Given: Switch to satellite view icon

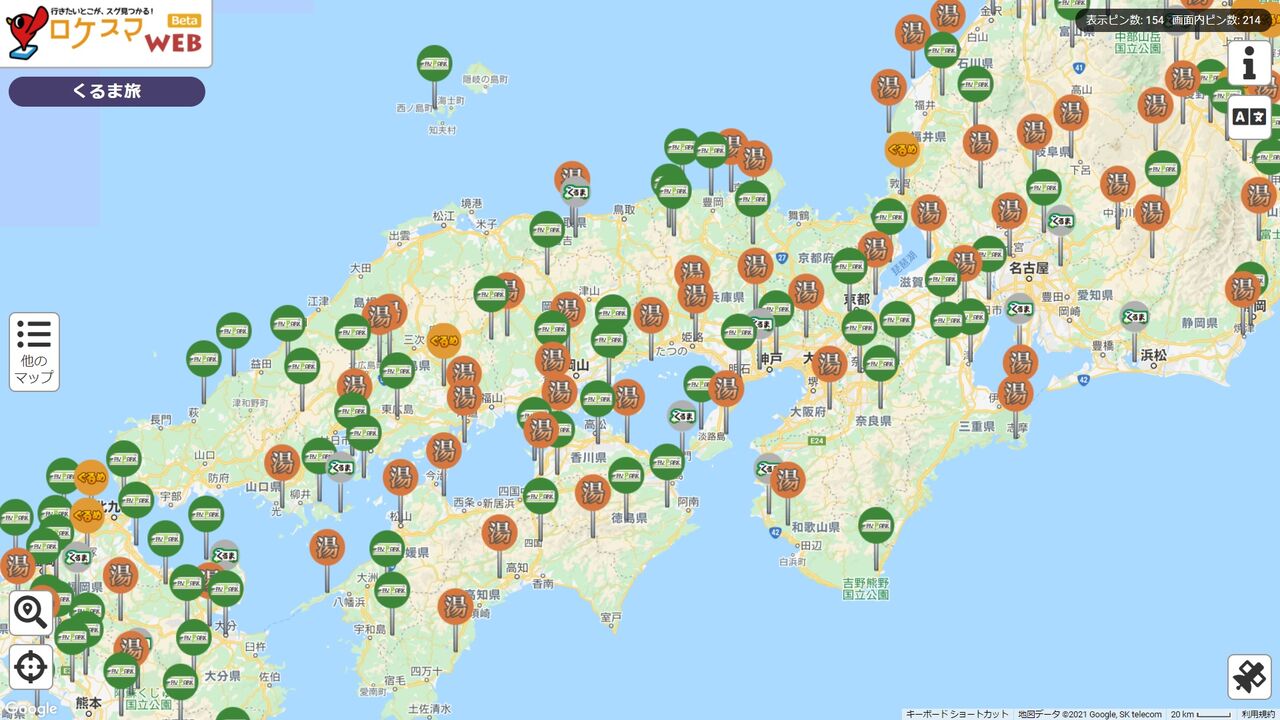Looking at the screenshot, I should pyautogui.click(x=1249, y=677).
